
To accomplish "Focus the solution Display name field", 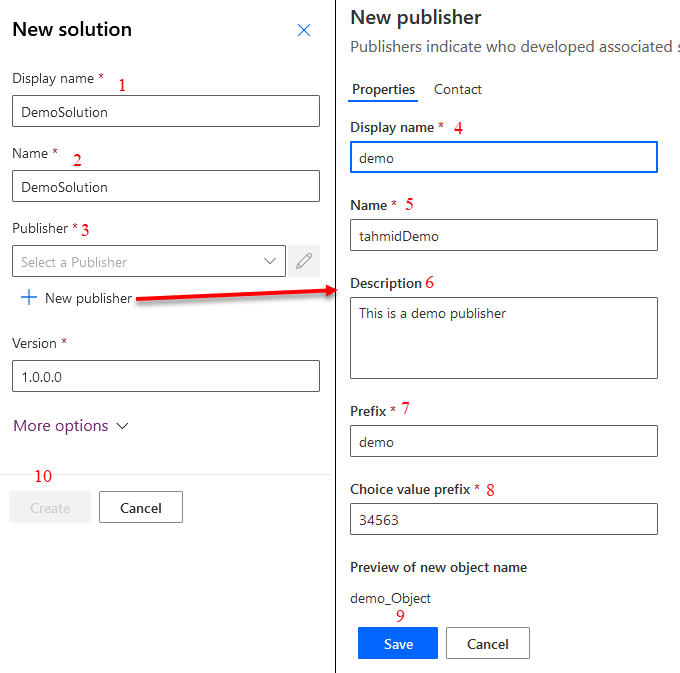I will coord(166,111).
